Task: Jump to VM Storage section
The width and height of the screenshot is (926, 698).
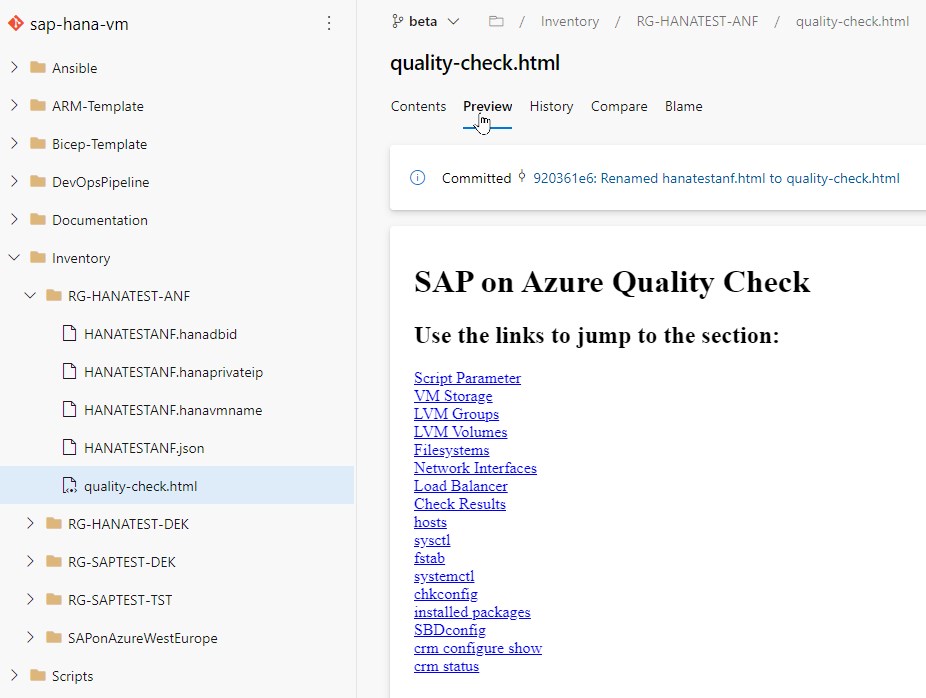Action: pyautogui.click(x=453, y=396)
